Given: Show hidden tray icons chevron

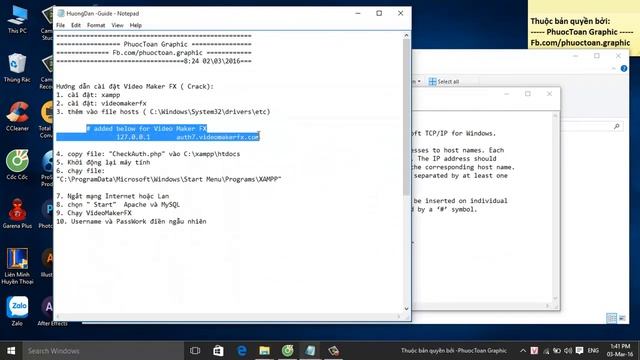Looking at the screenshot, I should click(523, 351).
